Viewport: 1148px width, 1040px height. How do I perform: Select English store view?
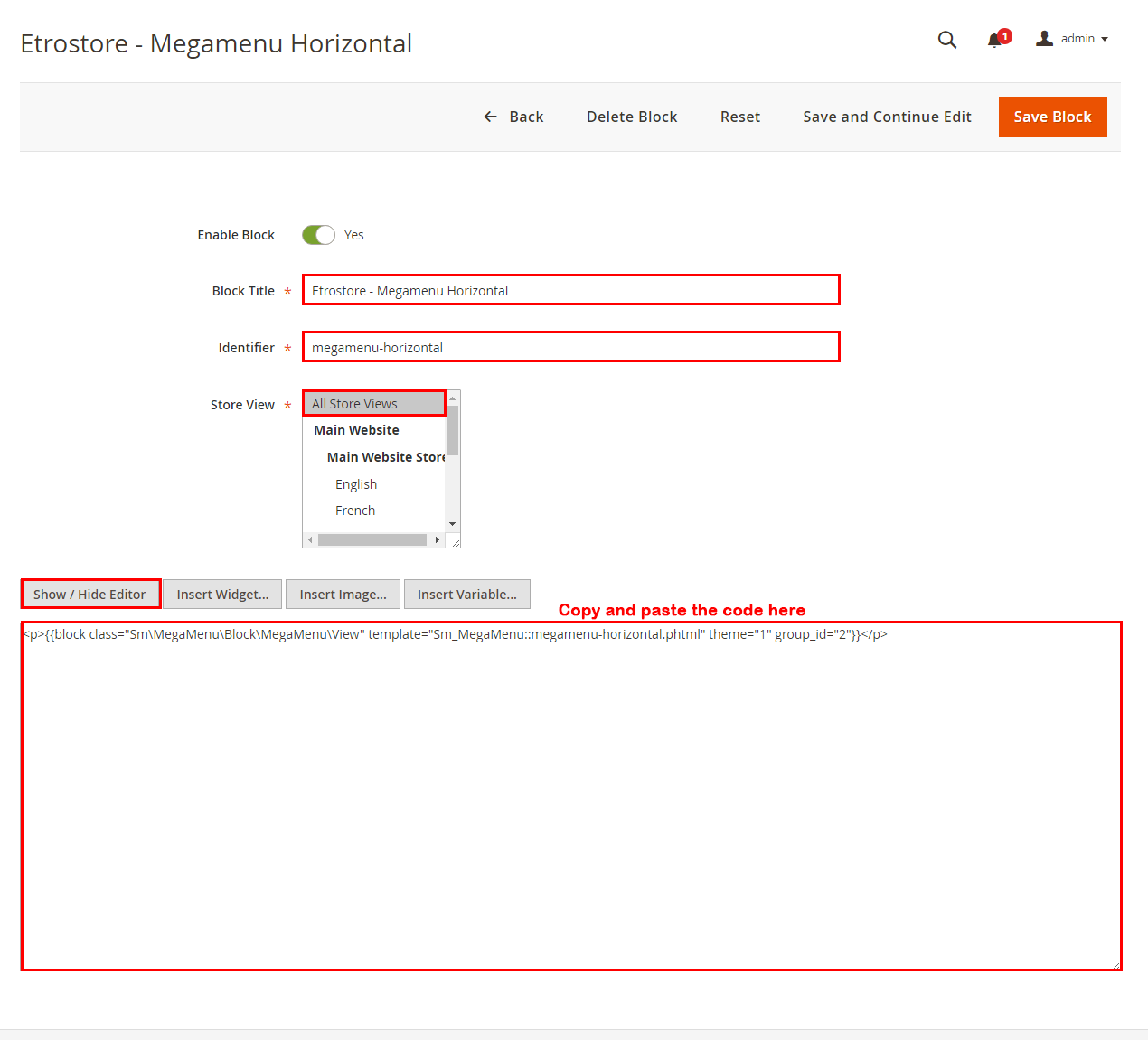(356, 484)
